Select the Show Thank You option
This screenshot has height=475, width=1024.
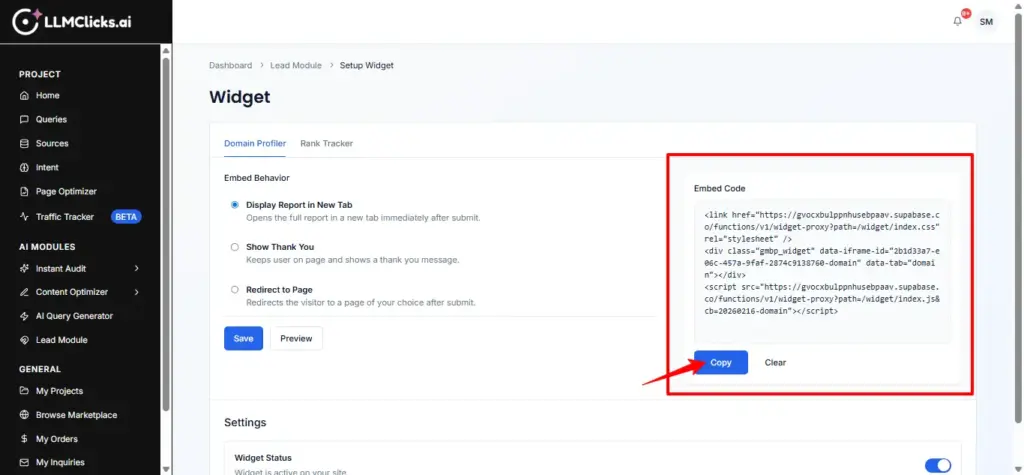click(x=235, y=247)
